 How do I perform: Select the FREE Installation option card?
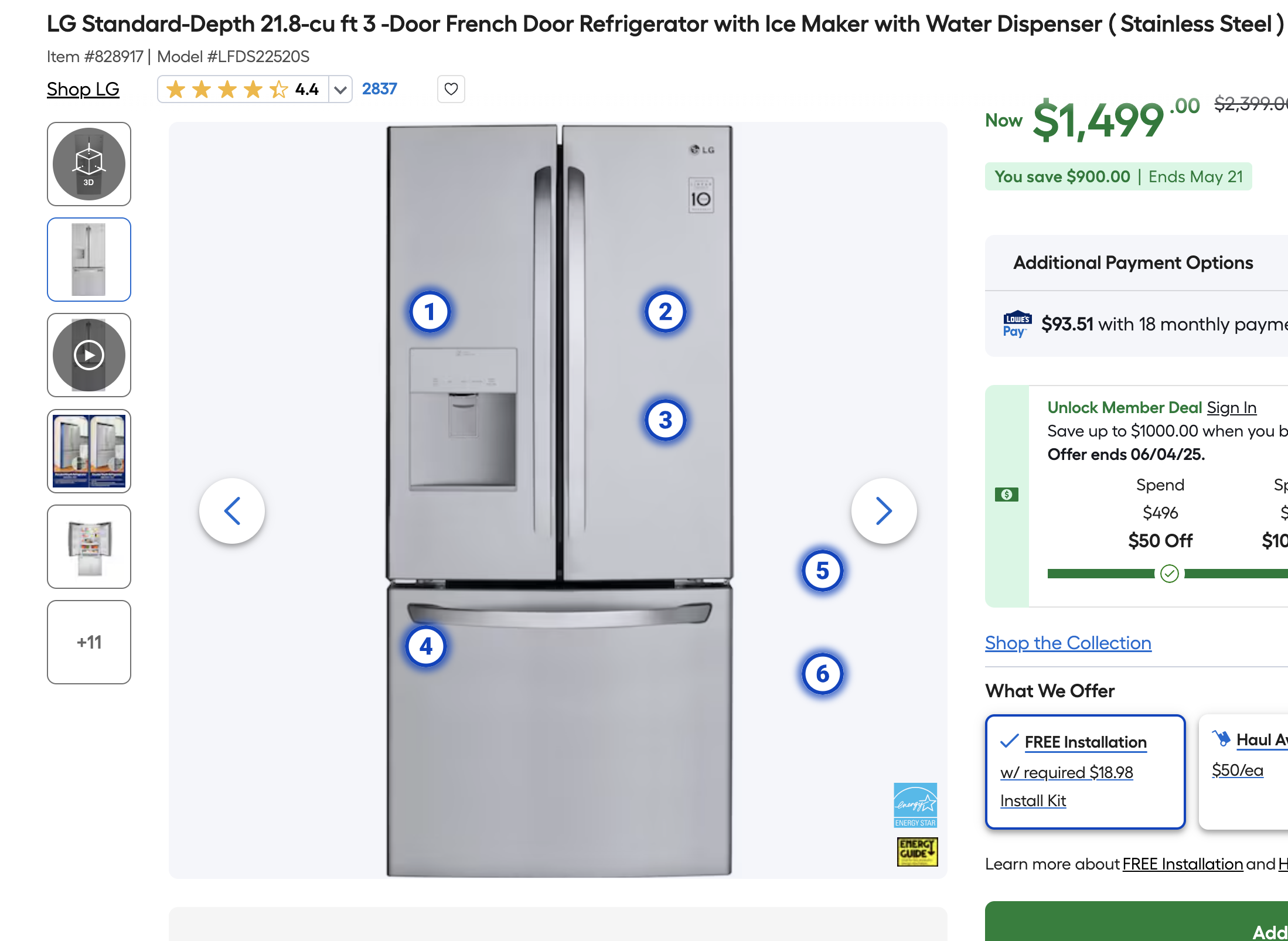click(1085, 772)
